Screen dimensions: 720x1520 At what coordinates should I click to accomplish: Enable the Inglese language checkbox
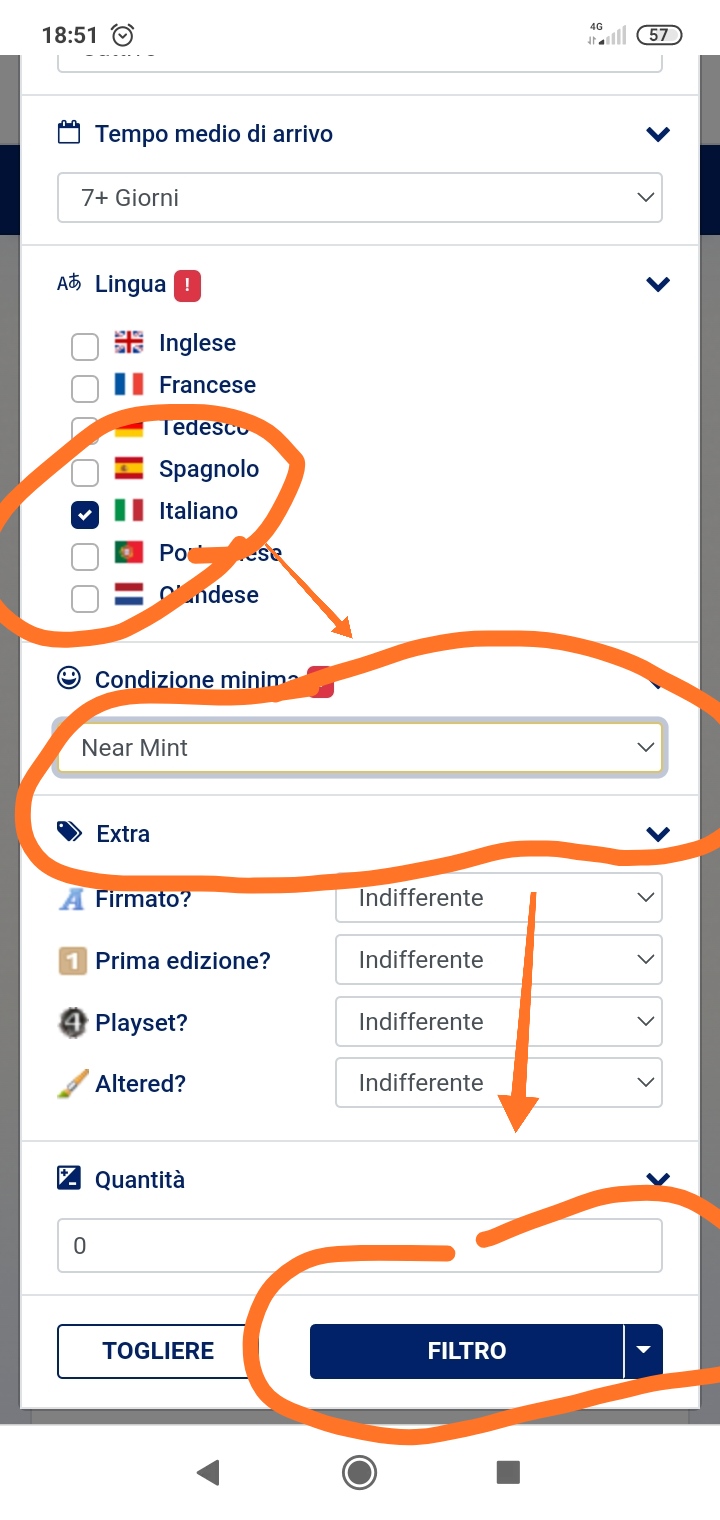(x=85, y=346)
